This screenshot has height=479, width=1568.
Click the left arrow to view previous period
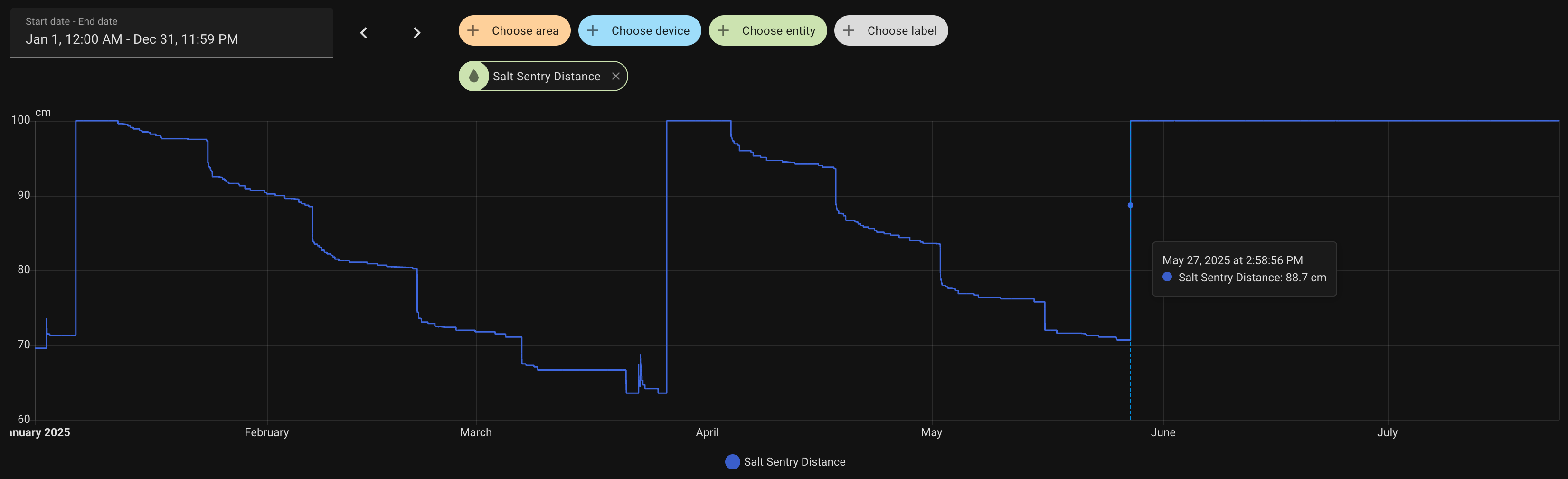[x=363, y=32]
